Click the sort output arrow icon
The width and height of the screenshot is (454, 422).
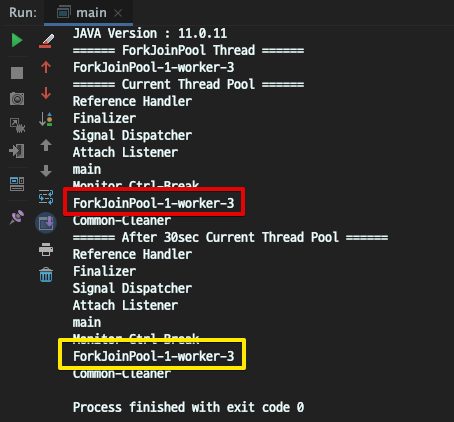(x=46, y=119)
